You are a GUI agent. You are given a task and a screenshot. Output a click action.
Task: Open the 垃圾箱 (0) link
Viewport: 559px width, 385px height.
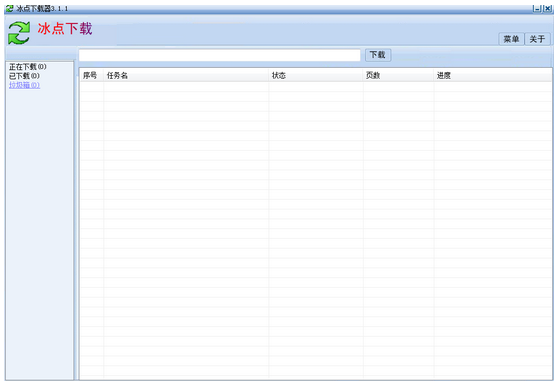[24, 85]
